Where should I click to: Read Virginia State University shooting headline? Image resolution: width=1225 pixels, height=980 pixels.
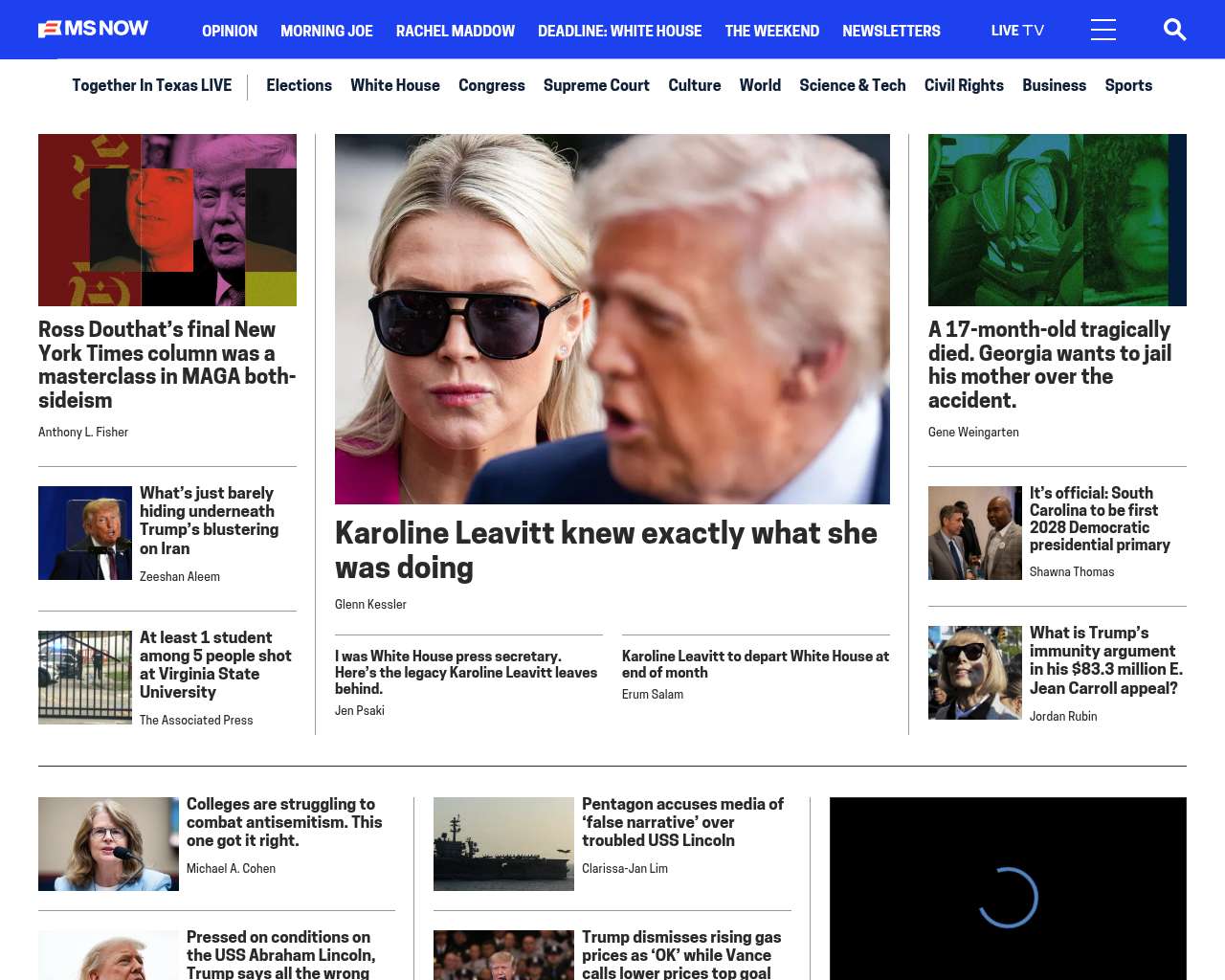pyautogui.click(x=216, y=665)
